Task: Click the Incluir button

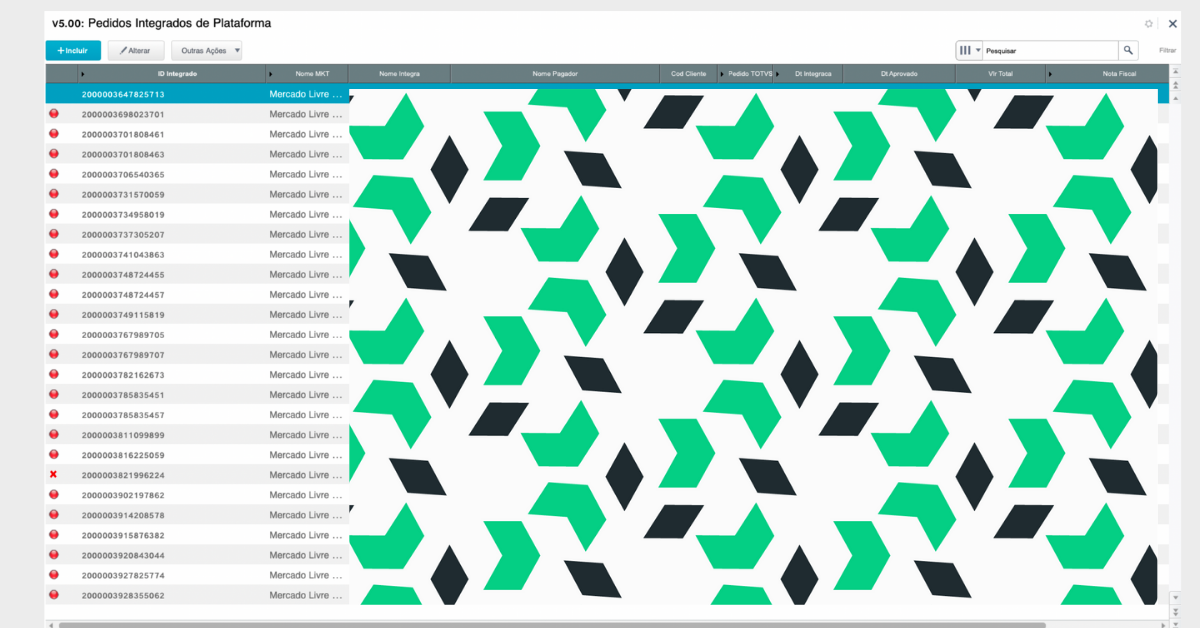Action: [73, 50]
